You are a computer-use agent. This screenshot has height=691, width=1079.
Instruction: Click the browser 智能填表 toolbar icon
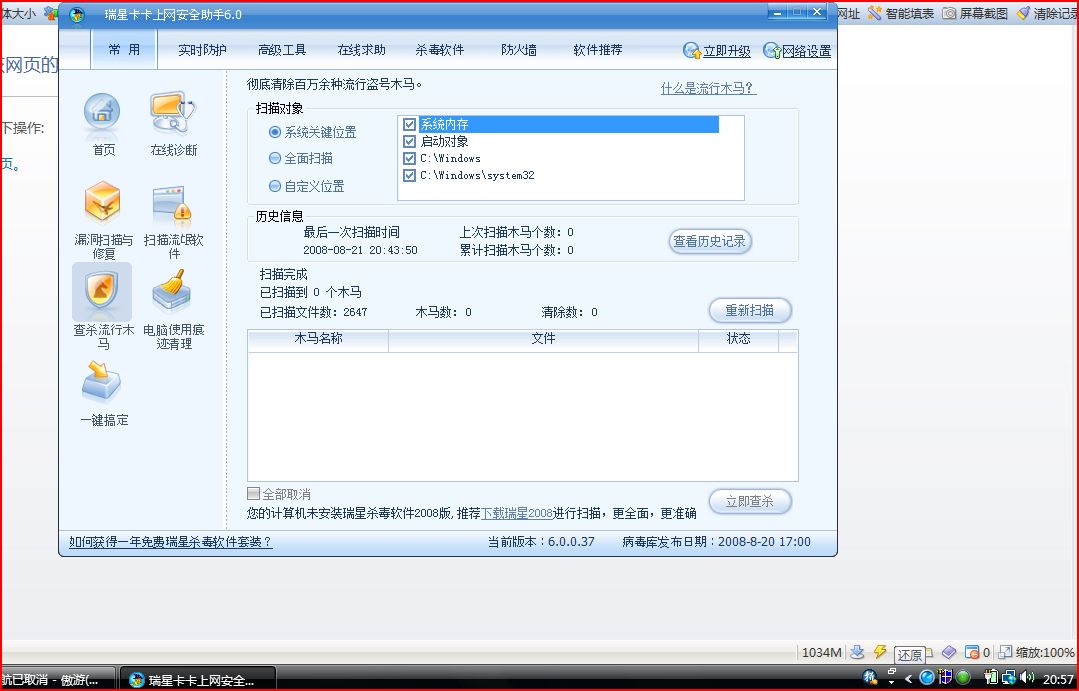[874, 12]
